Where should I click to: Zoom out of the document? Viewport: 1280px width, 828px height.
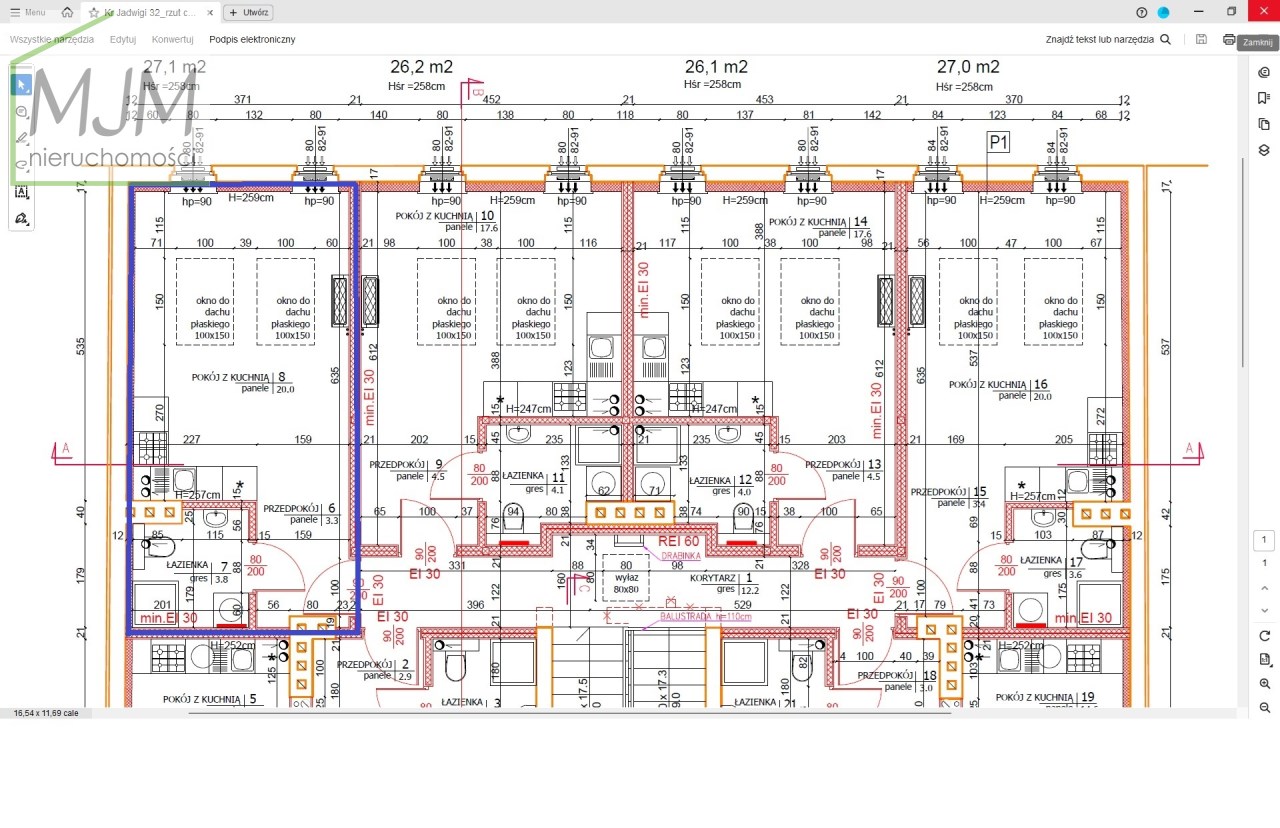tap(1264, 708)
